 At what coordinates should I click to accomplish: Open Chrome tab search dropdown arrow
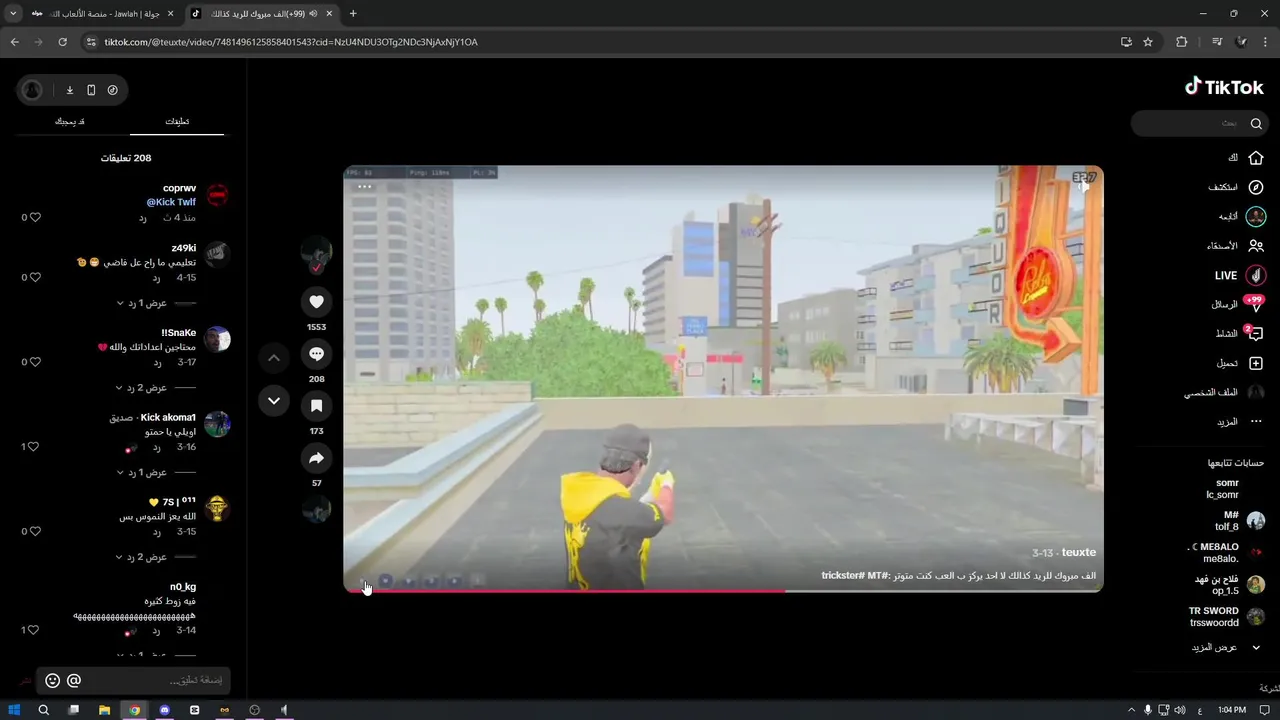[13, 13]
